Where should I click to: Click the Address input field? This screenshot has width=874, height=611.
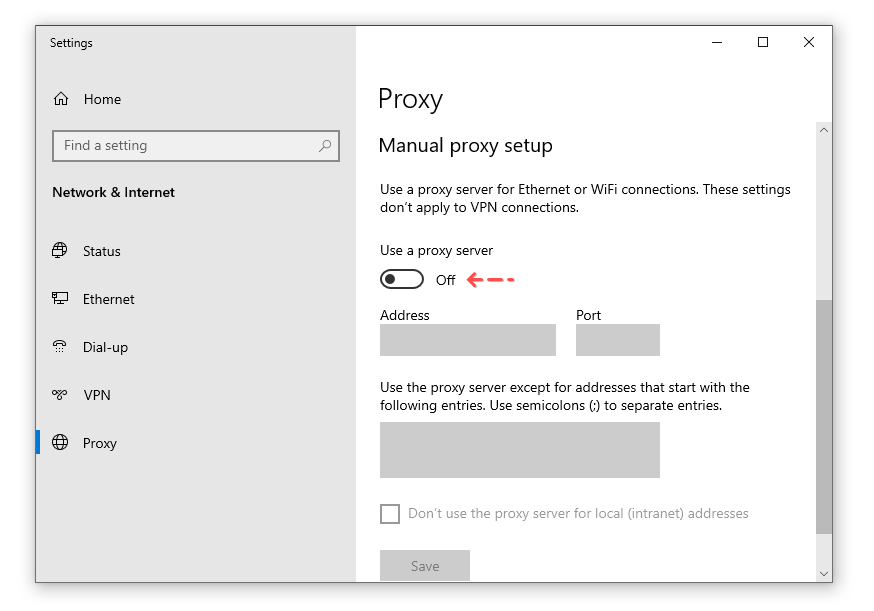pyautogui.click(x=467, y=340)
